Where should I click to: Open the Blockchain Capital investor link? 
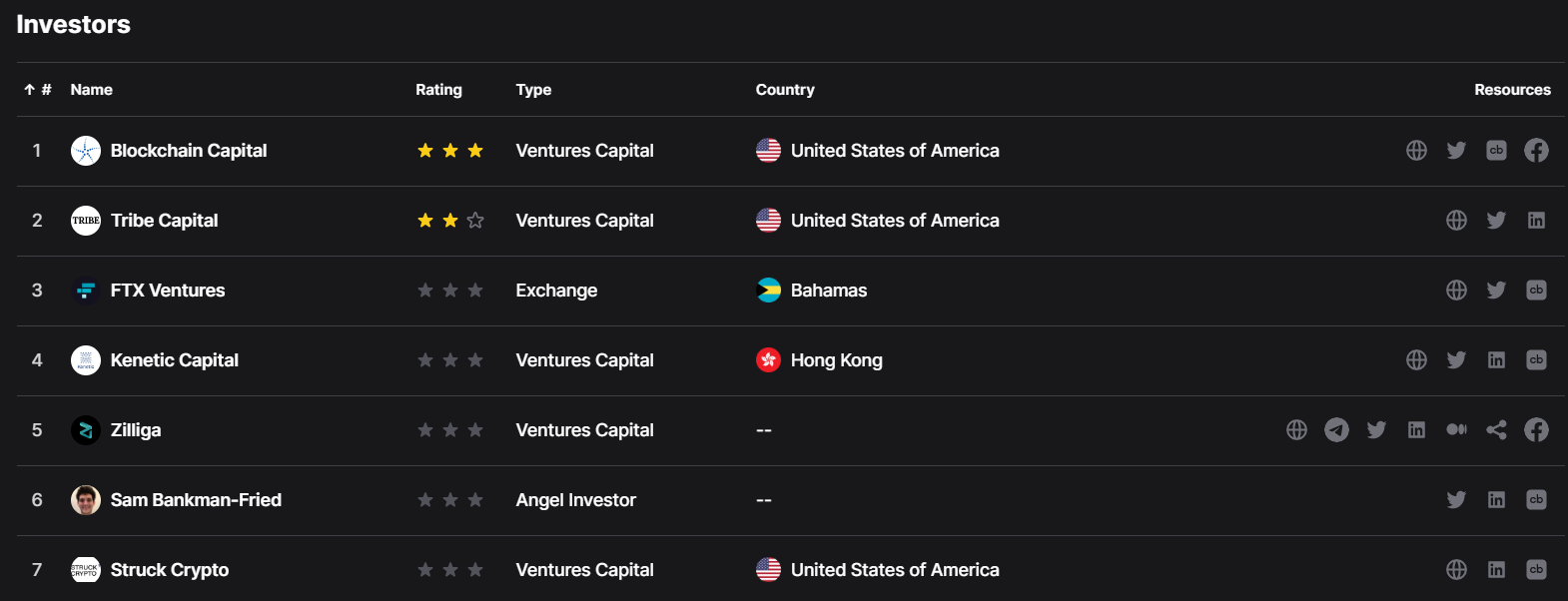click(188, 151)
